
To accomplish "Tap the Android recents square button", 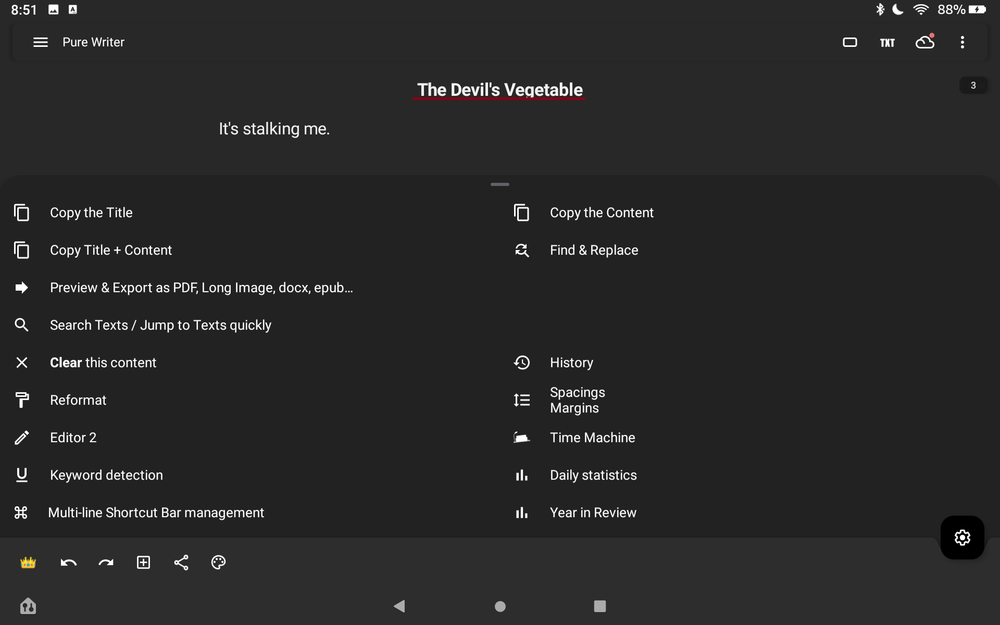I will 600,606.
